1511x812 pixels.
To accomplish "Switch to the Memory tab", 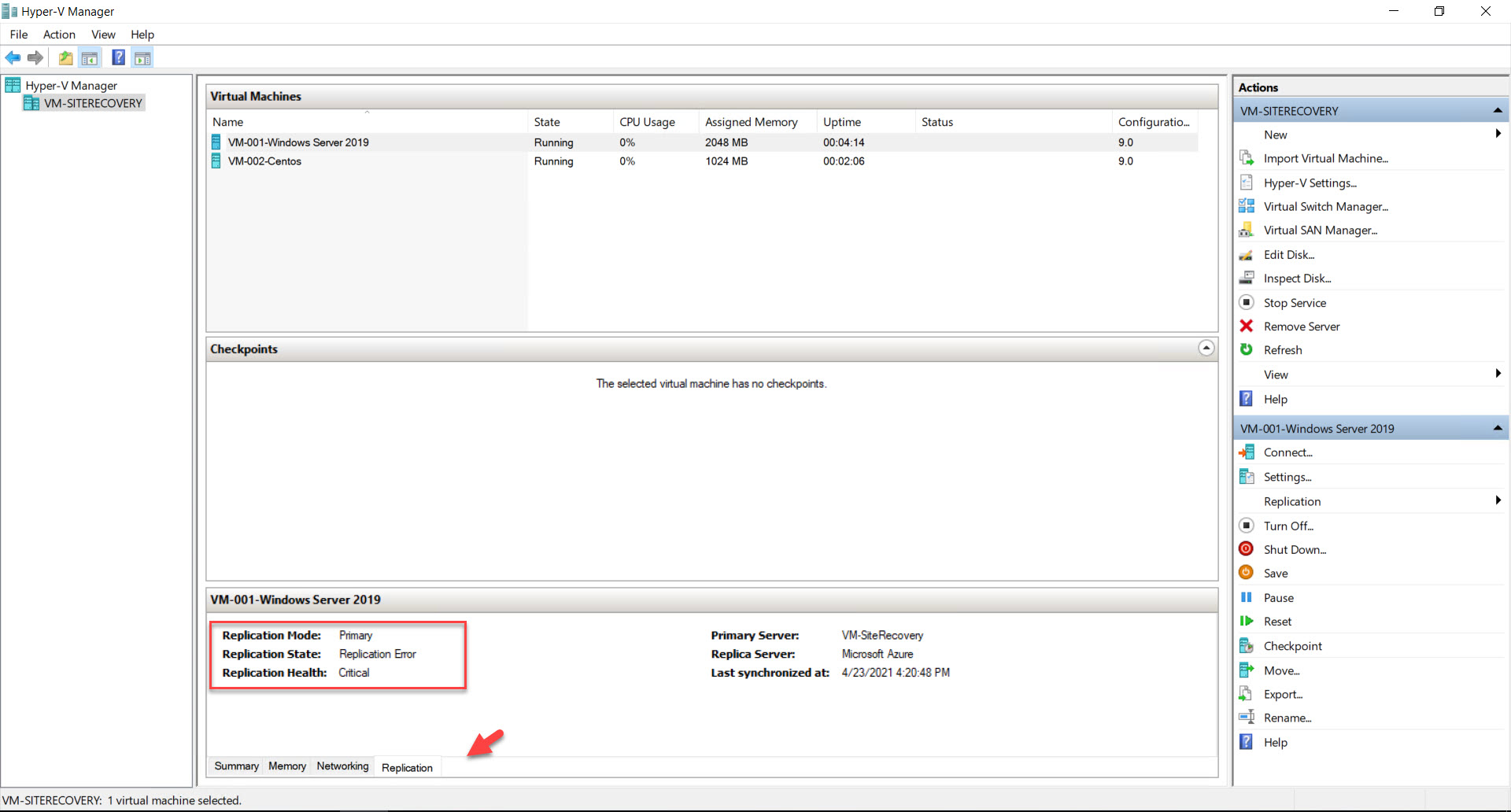I will tap(287, 766).
